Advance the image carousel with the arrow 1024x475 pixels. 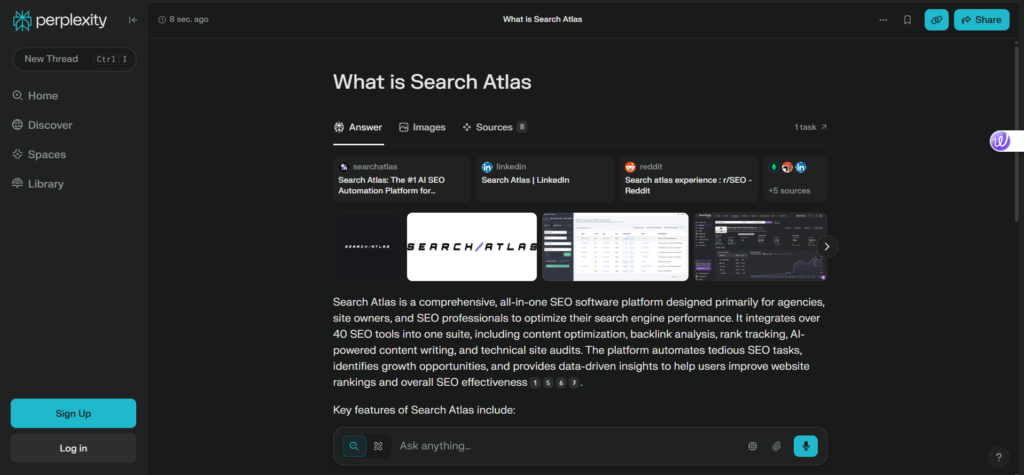point(827,246)
